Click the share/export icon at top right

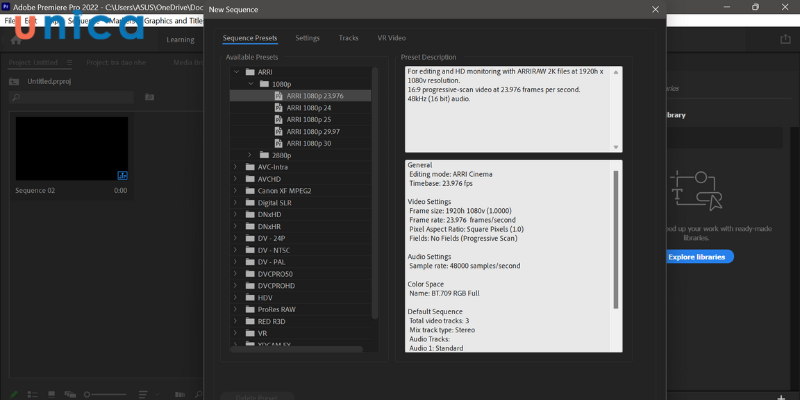784,39
